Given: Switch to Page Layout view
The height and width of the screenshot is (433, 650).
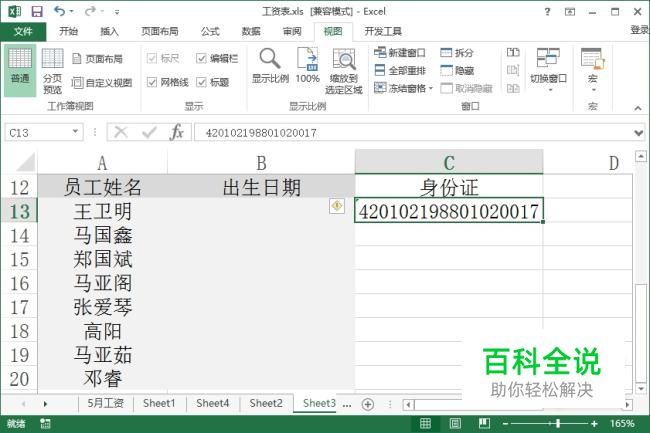Looking at the screenshot, I should (x=97, y=59).
